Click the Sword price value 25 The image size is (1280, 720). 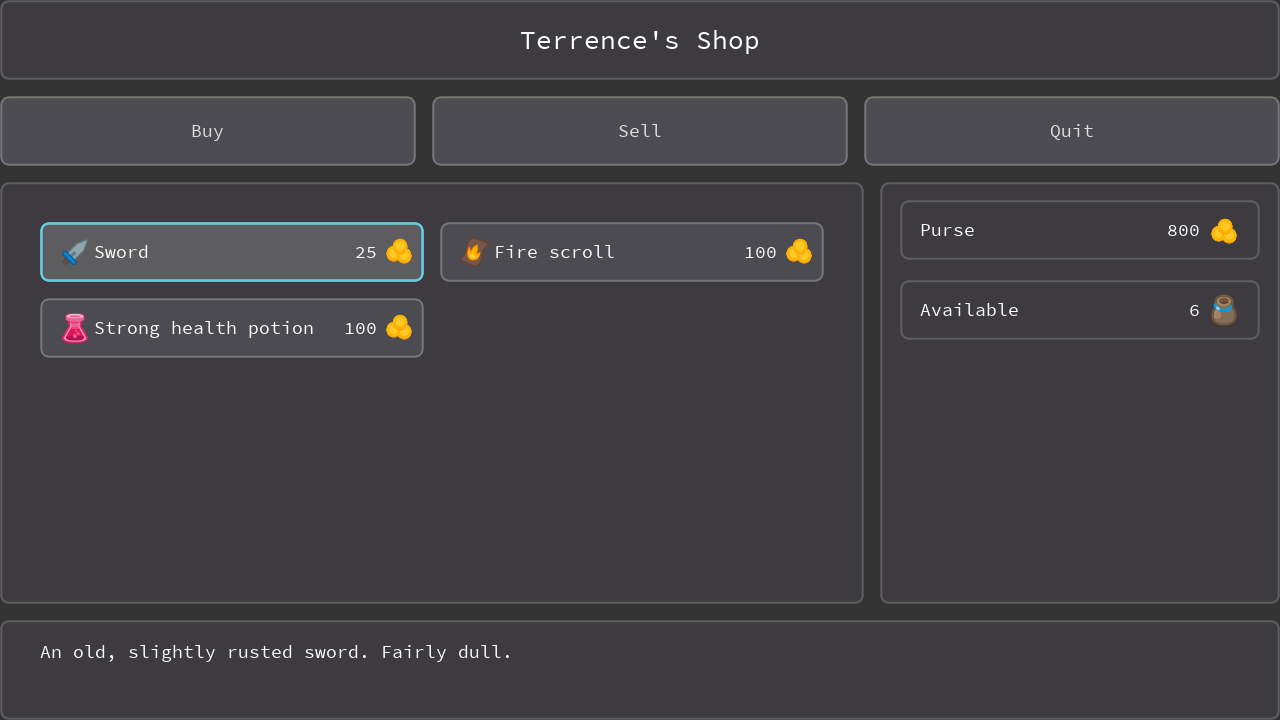(366, 252)
